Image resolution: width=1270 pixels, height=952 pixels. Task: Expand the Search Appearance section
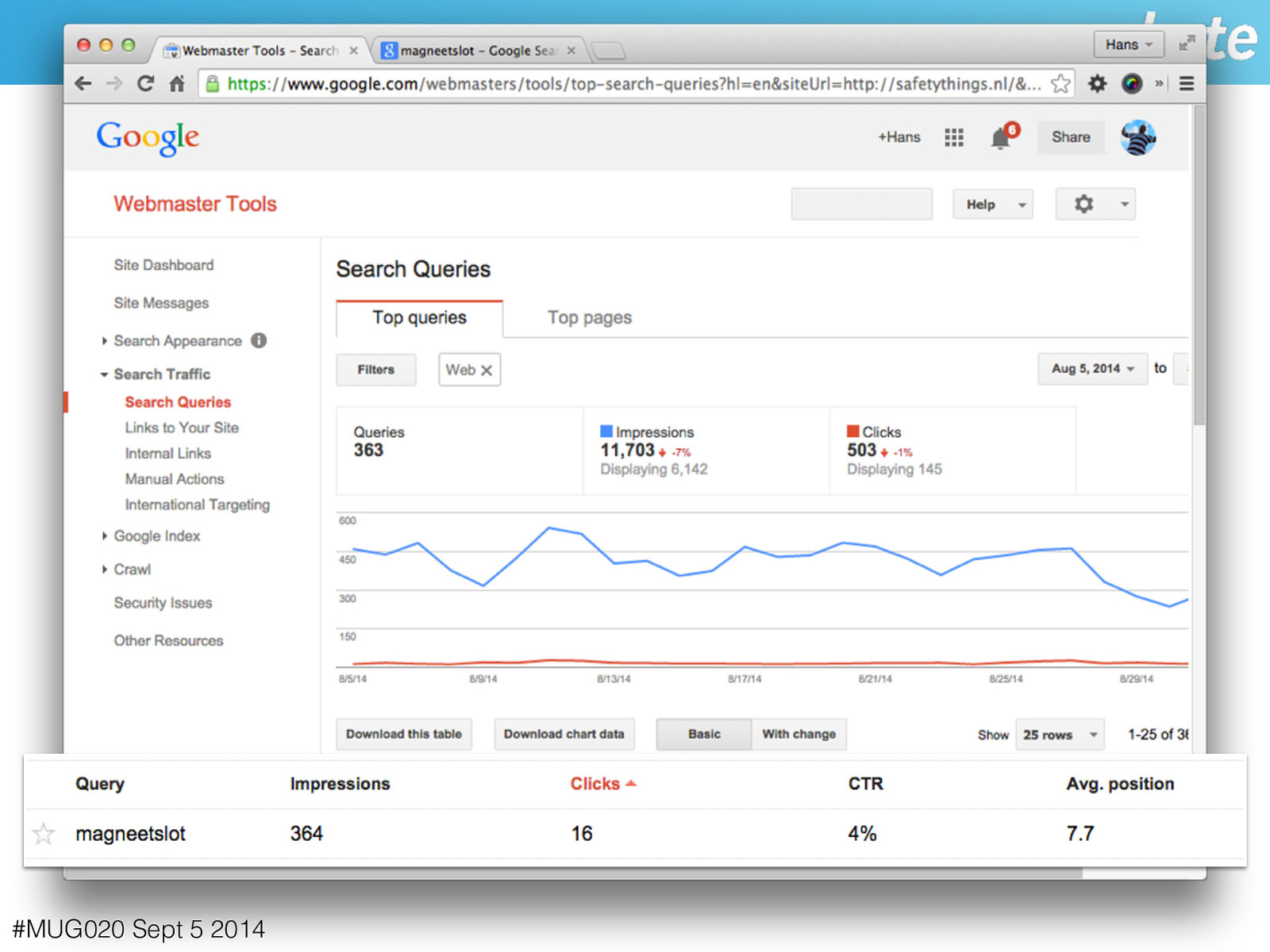pos(104,340)
